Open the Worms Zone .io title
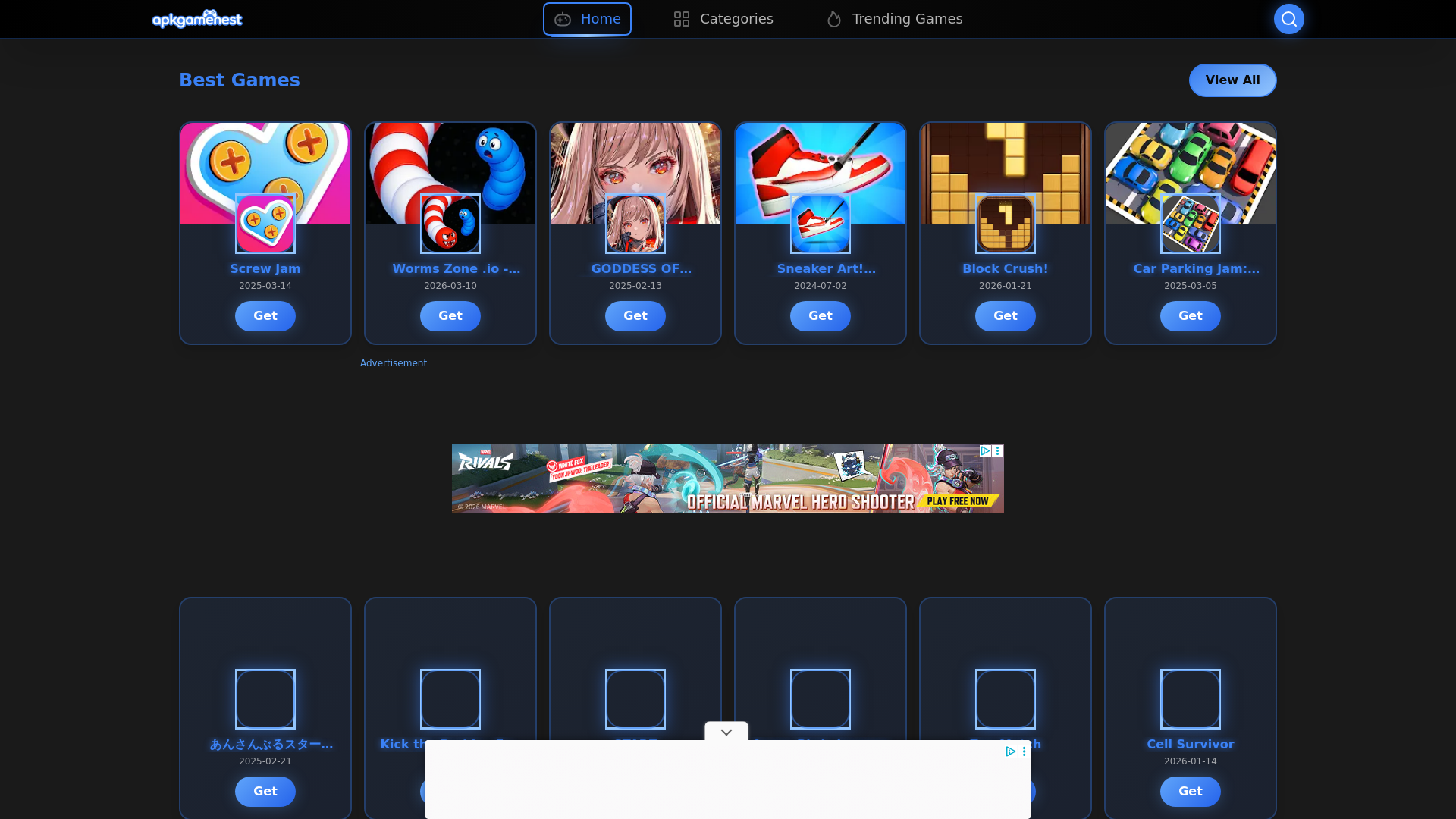The image size is (1456, 819). point(457,268)
